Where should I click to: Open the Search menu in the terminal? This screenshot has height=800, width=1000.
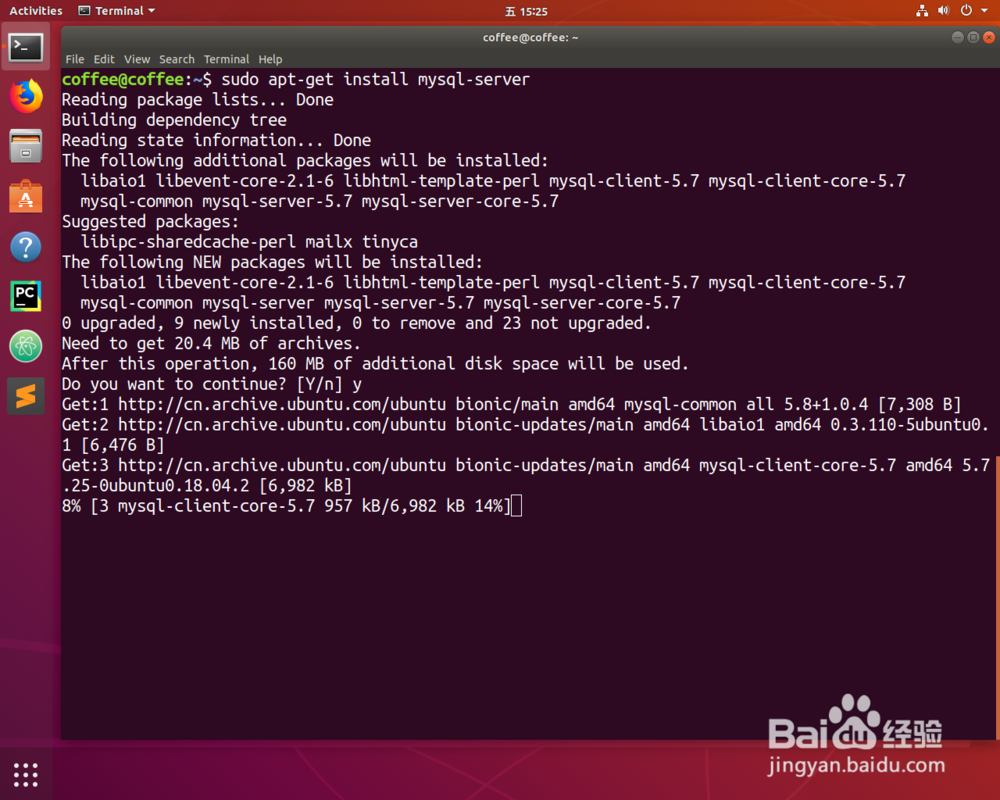(x=177, y=59)
